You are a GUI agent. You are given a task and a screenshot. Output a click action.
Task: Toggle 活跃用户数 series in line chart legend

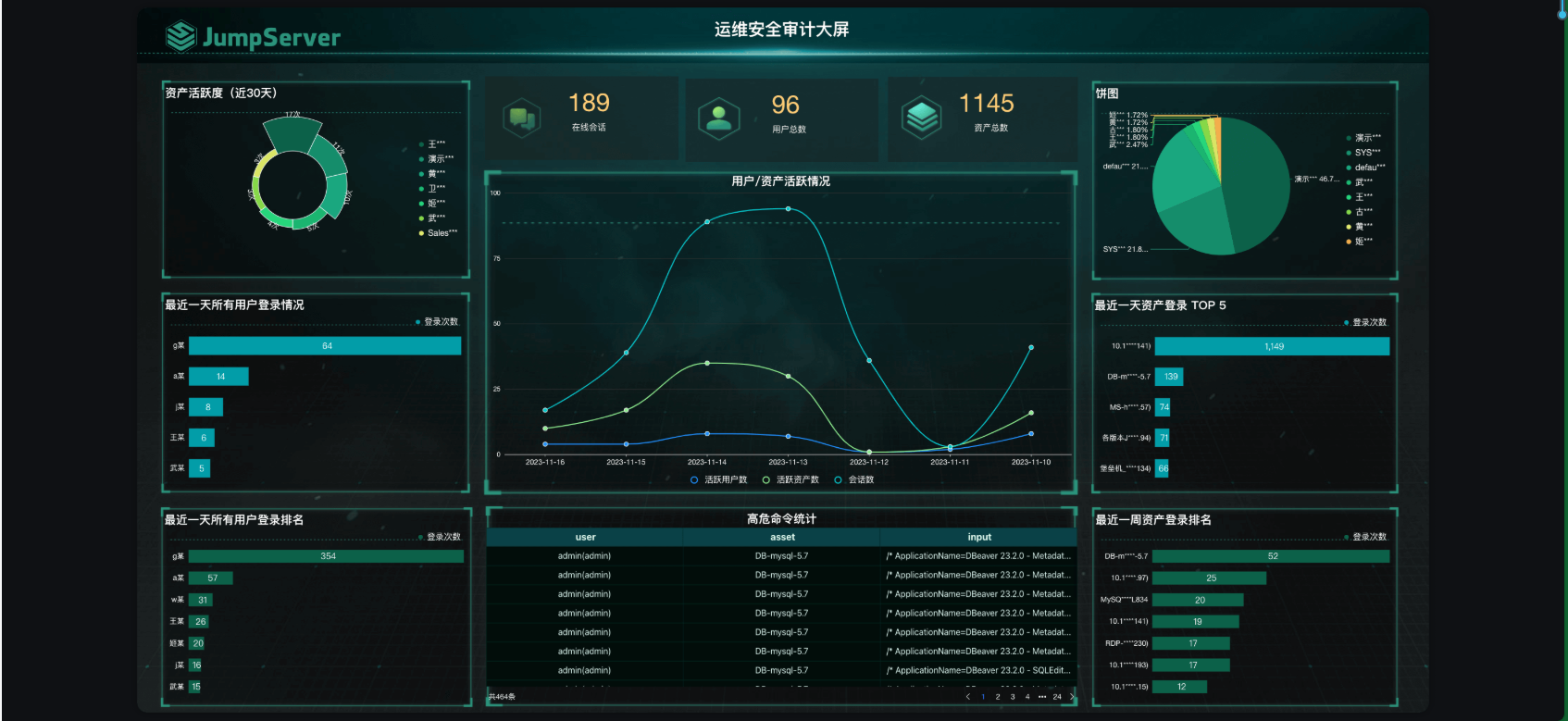pos(718,479)
